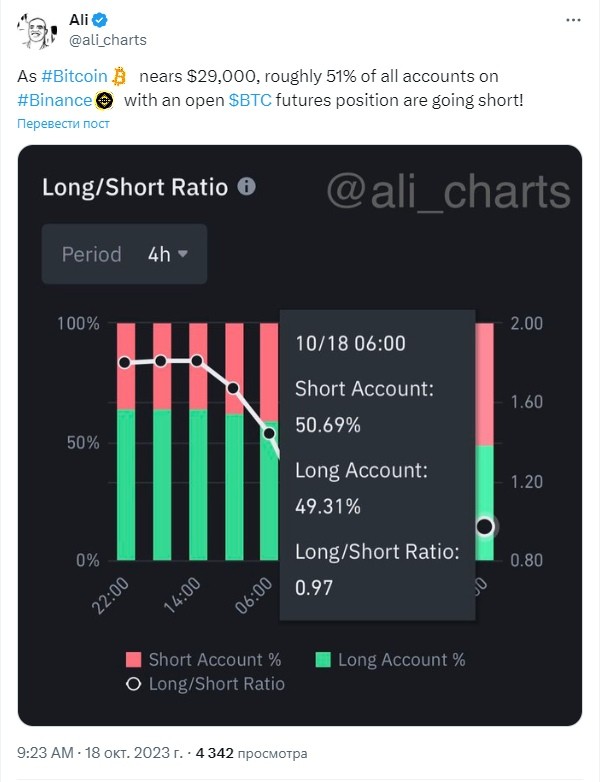The width and height of the screenshot is (601, 782).
Task: Open the three-dot more options menu
Action: (573, 20)
